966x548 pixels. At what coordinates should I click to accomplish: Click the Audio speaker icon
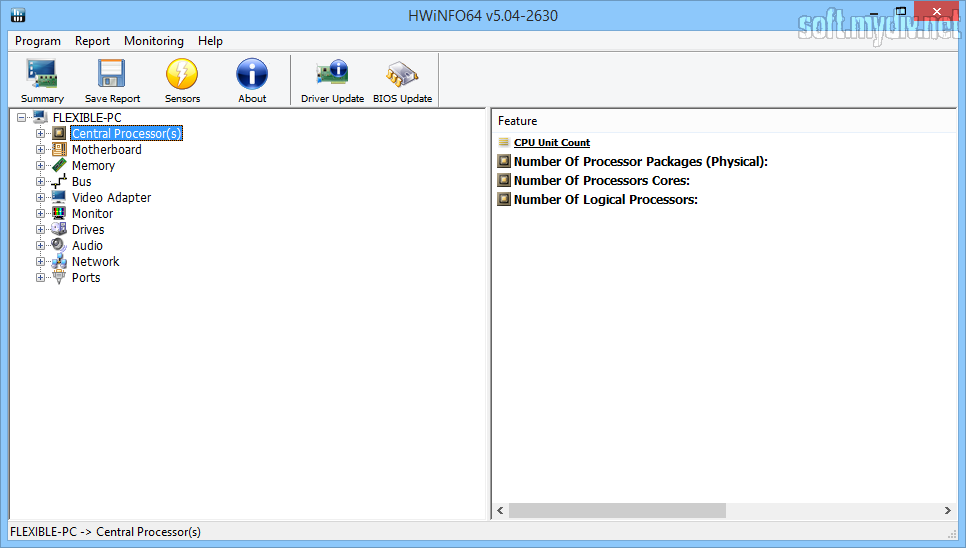point(59,245)
